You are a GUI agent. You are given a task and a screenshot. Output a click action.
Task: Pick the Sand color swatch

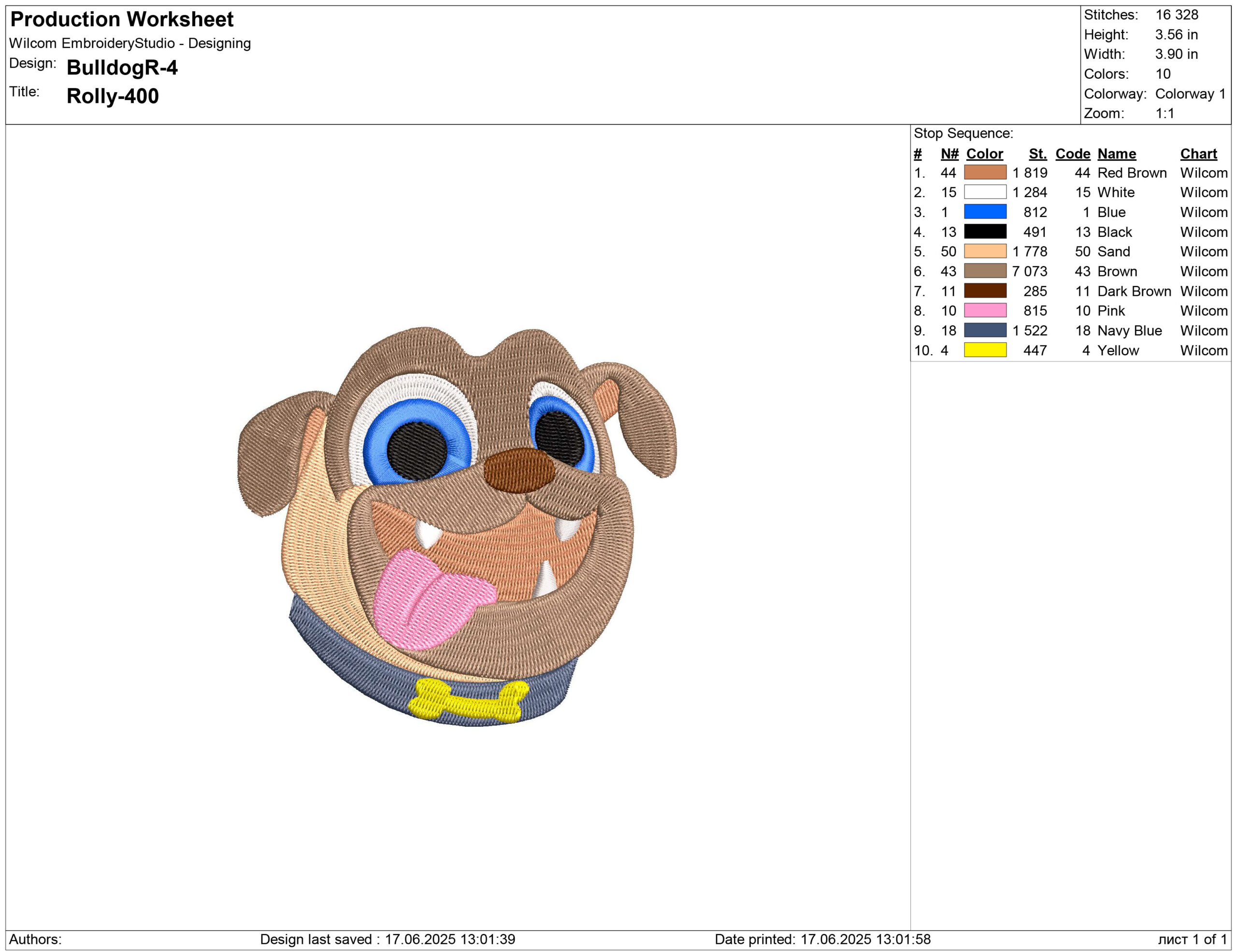(x=985, y=251)
